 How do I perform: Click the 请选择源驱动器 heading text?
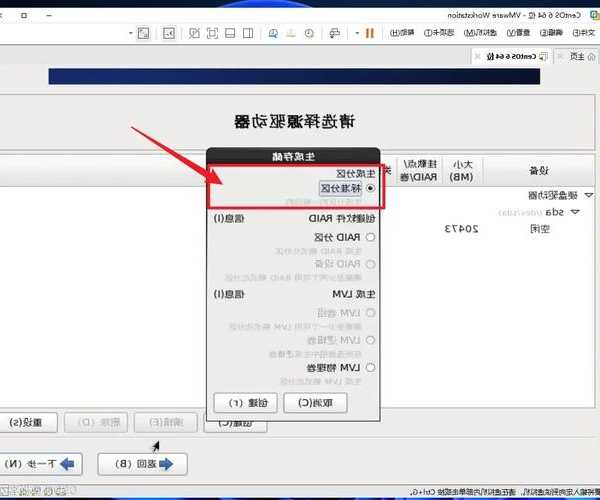point(295,122)
